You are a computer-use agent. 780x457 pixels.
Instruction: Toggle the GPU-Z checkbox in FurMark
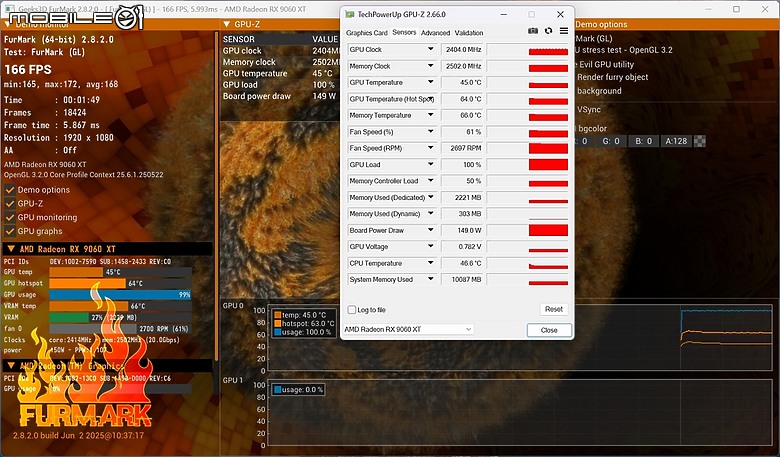(x=9, y=203)
